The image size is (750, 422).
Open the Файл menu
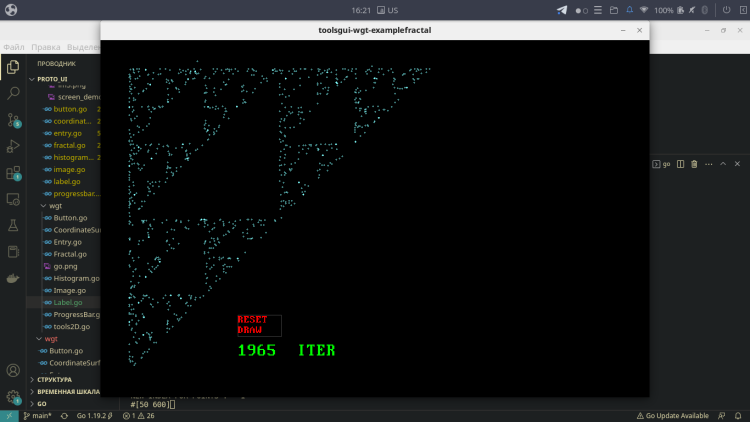coord(14,47)
